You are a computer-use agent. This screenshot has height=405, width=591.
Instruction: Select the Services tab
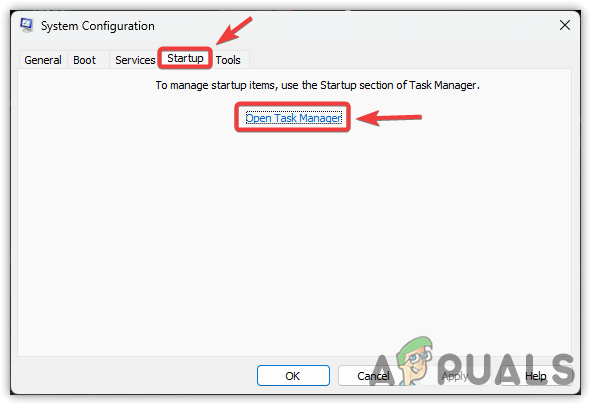tap(135, 60)
